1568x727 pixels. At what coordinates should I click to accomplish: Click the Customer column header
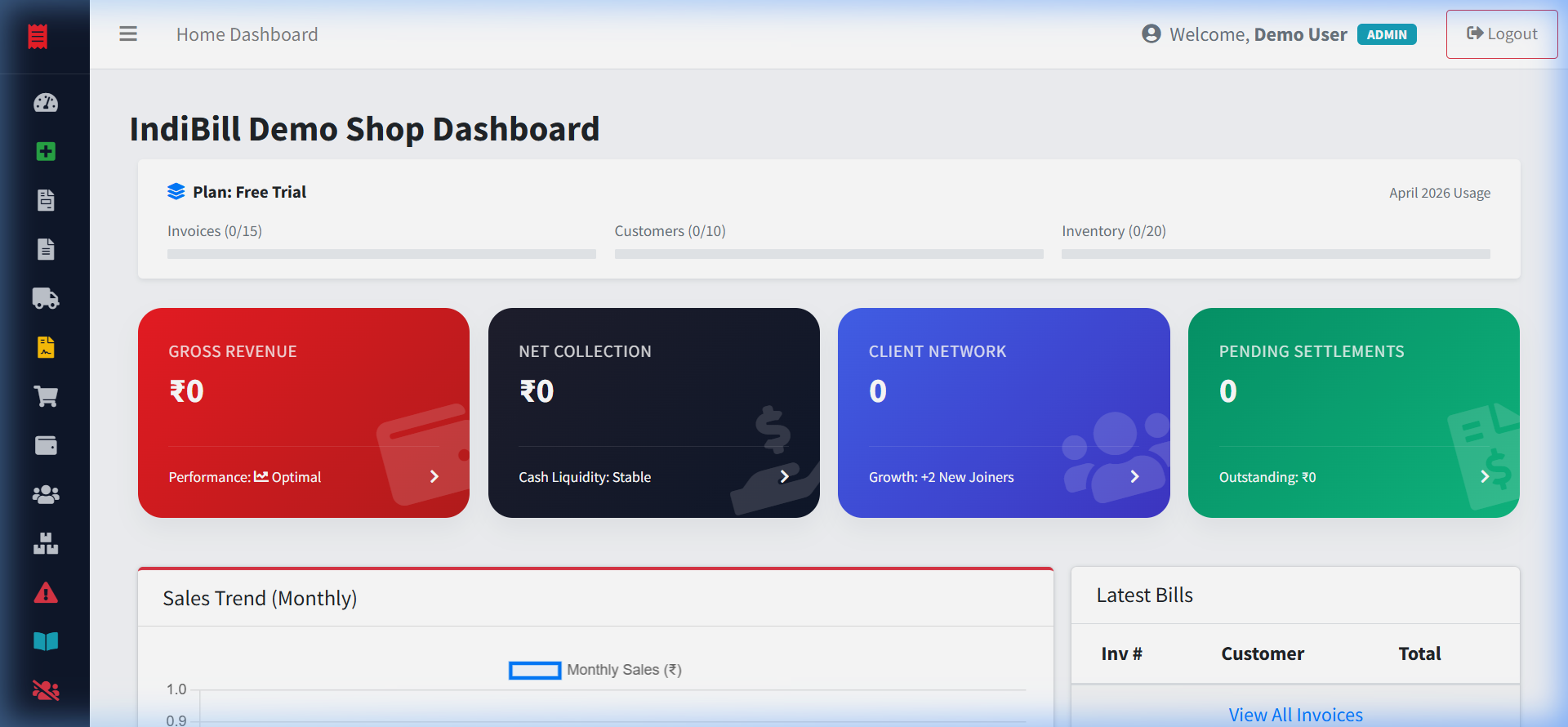point(1263,653)
